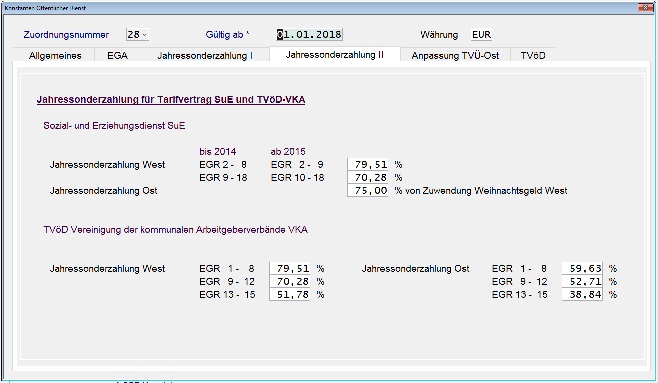Open the Zuordnungsnummer dropdown showing 28
The width and height of the screenshot is (658, 383).
click(137, 34)
